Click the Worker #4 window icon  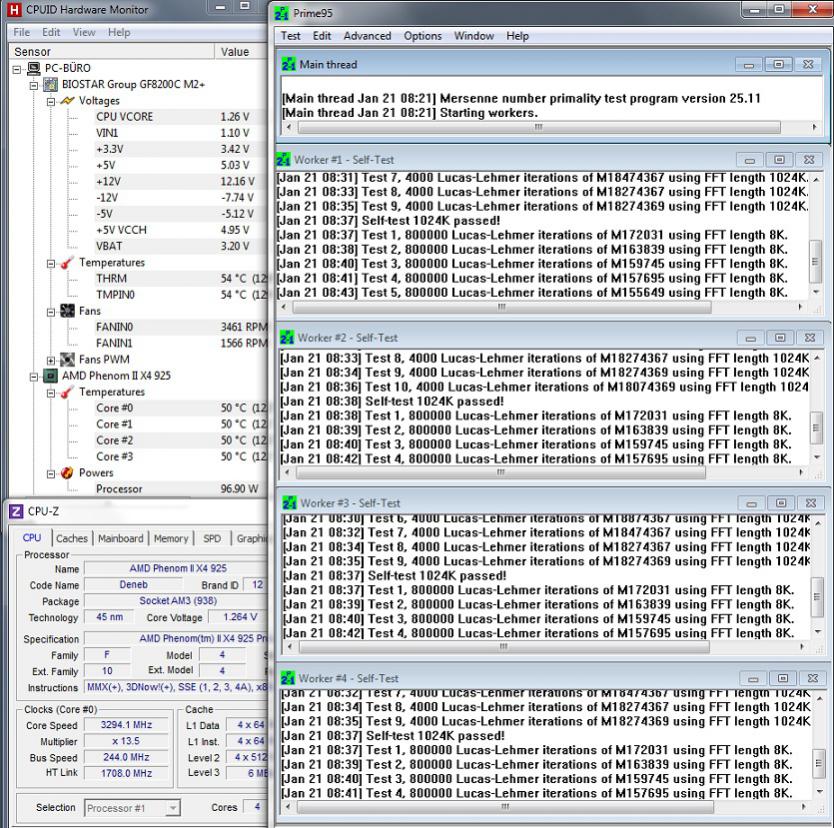click(288, 678)
